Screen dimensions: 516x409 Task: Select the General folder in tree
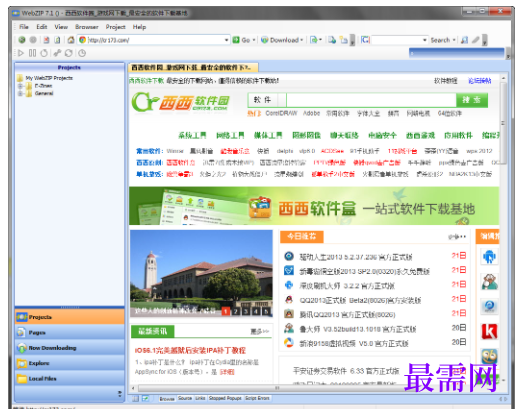coord(44,93)
